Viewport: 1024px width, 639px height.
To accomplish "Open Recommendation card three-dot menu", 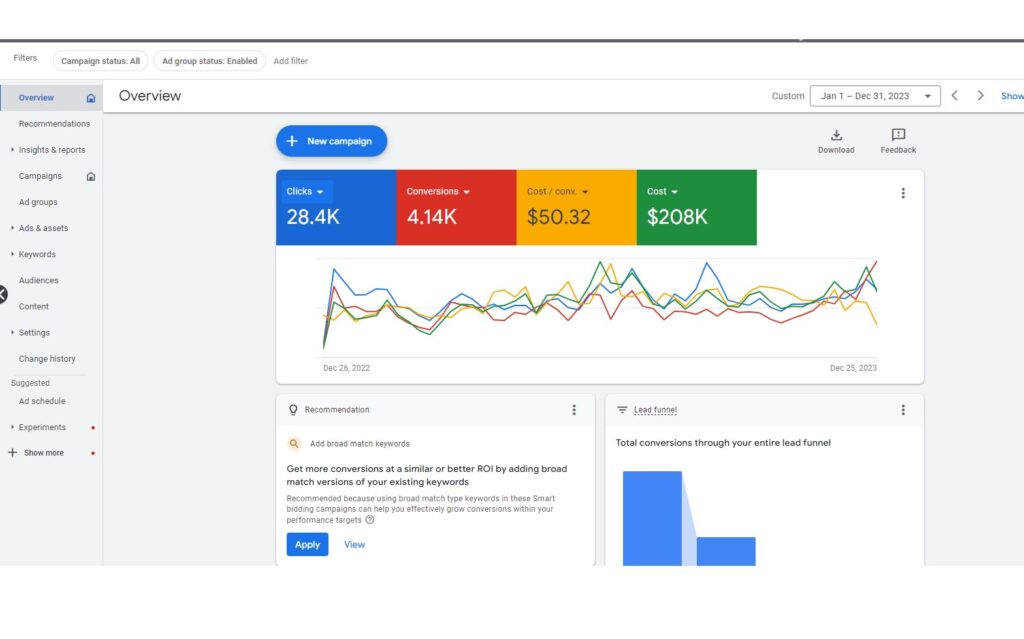I will pyautogui.click(x=574, y=410).
